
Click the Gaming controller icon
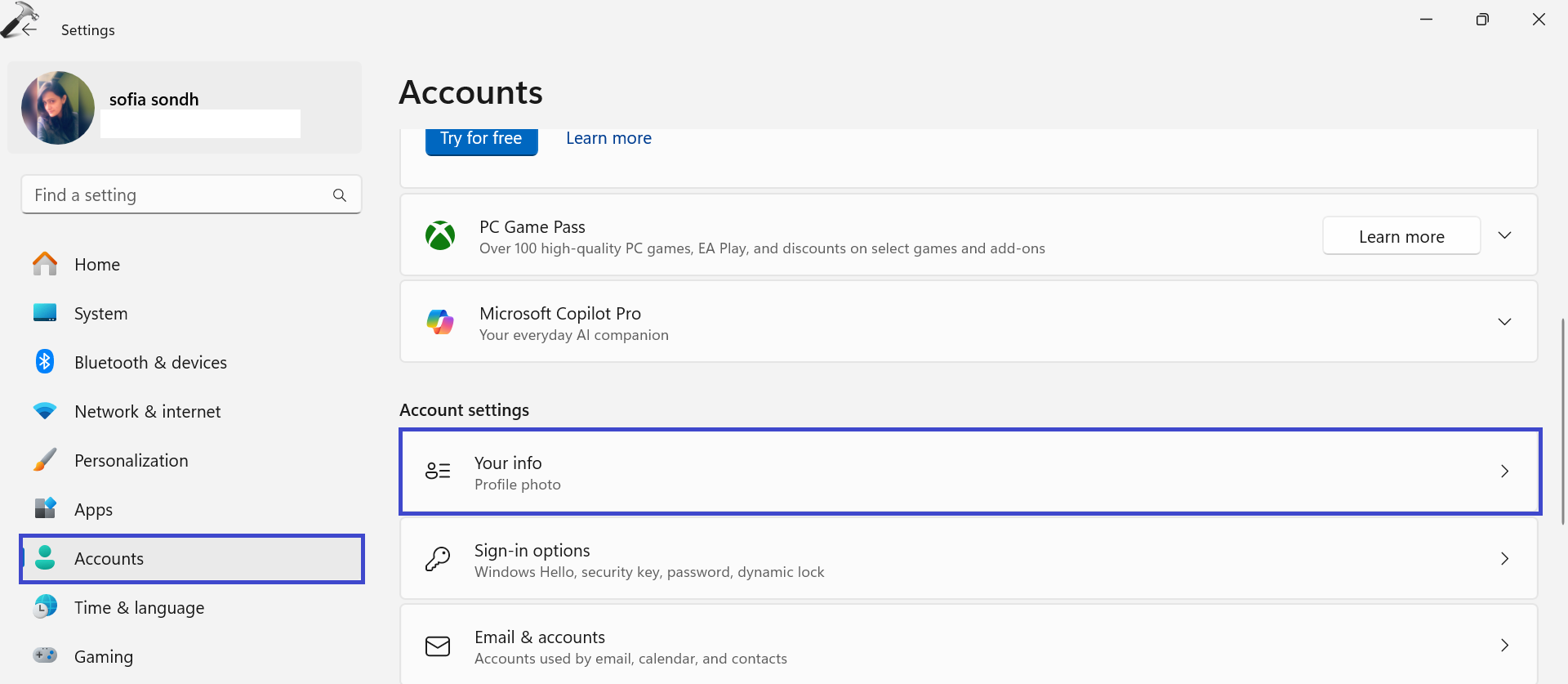click(45, 655)
